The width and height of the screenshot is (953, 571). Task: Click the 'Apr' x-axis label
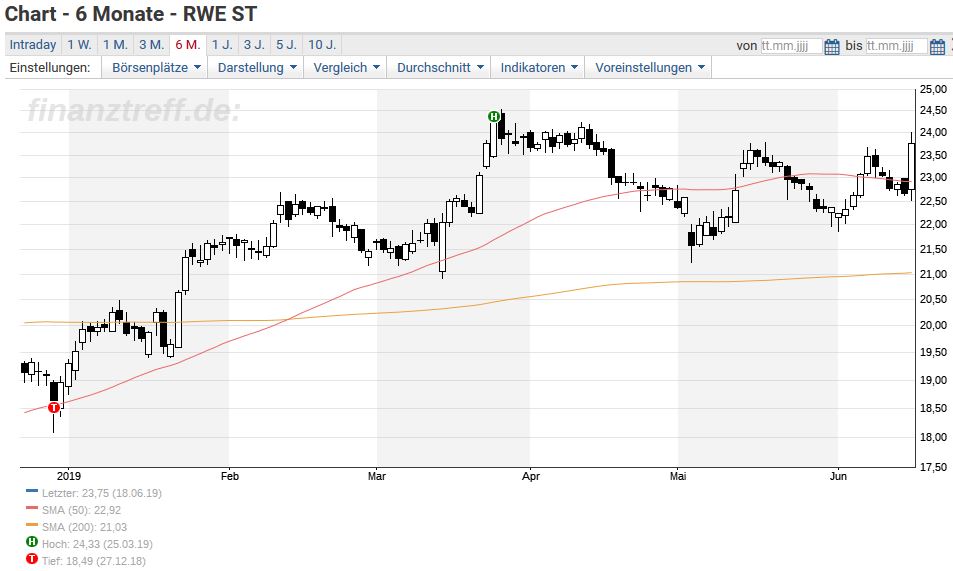531,476
